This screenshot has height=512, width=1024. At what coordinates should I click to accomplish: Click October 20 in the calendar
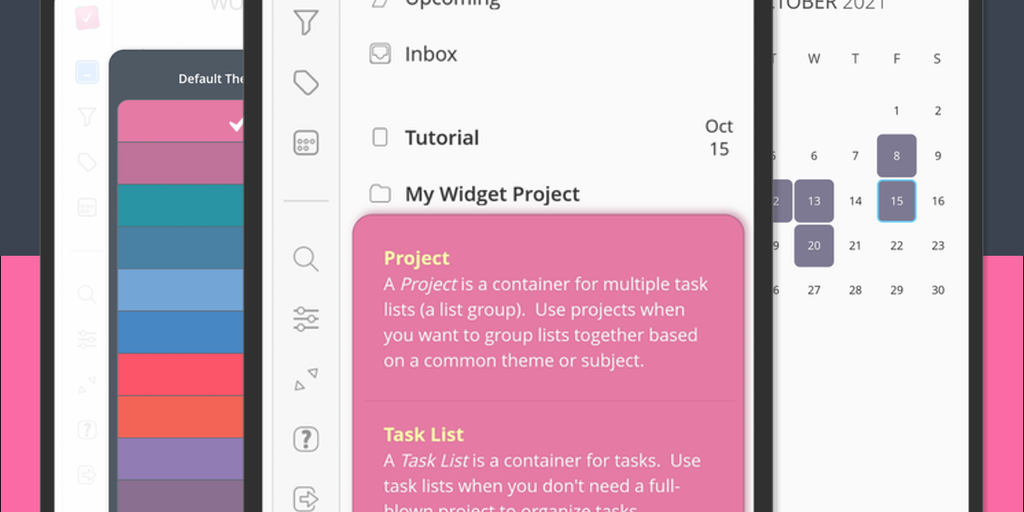(814, 246)
